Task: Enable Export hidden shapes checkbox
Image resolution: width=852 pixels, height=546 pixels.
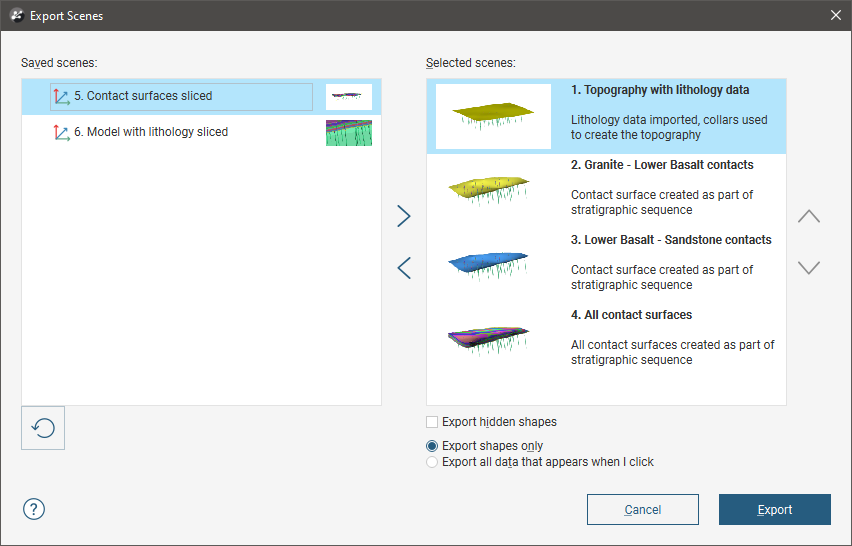Action: point(432,422)
